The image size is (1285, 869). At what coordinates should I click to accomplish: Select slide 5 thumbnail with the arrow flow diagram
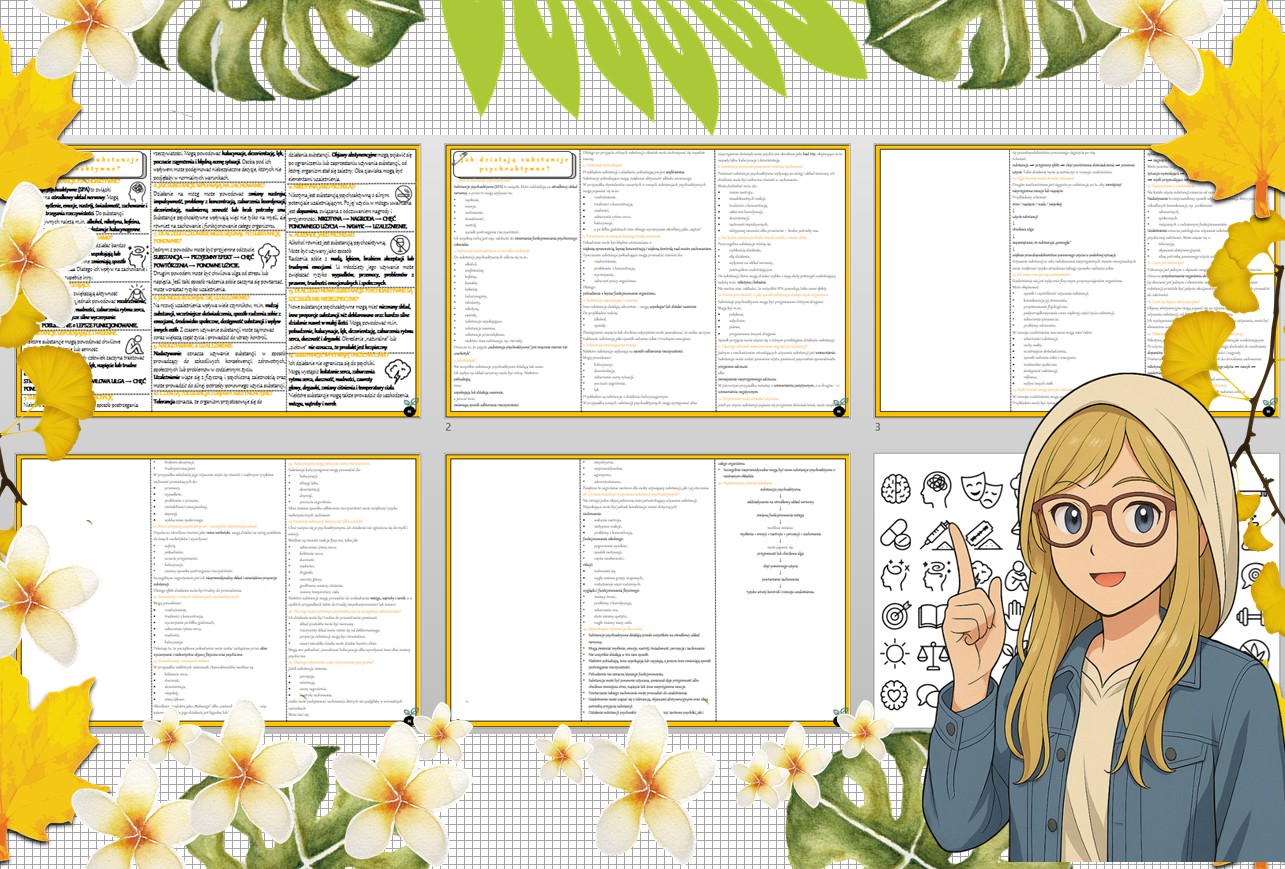pos(647,590)
